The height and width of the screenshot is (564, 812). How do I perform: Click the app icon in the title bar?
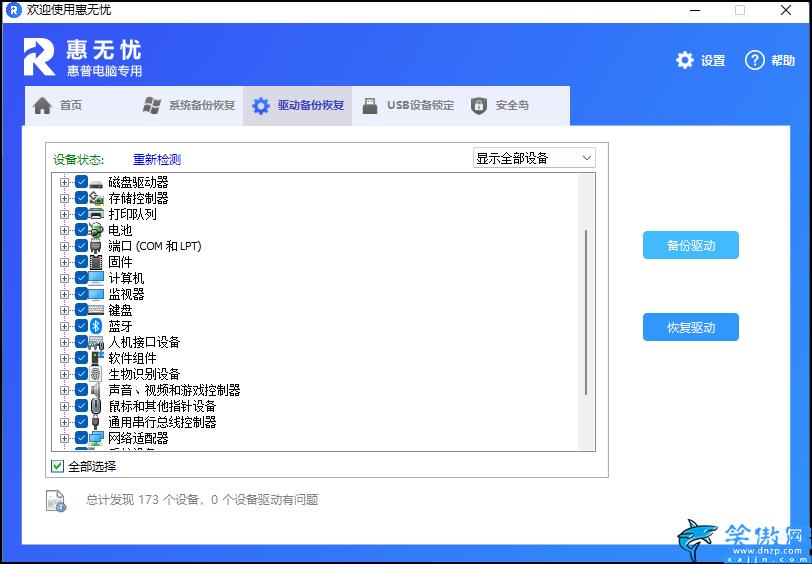13,10
